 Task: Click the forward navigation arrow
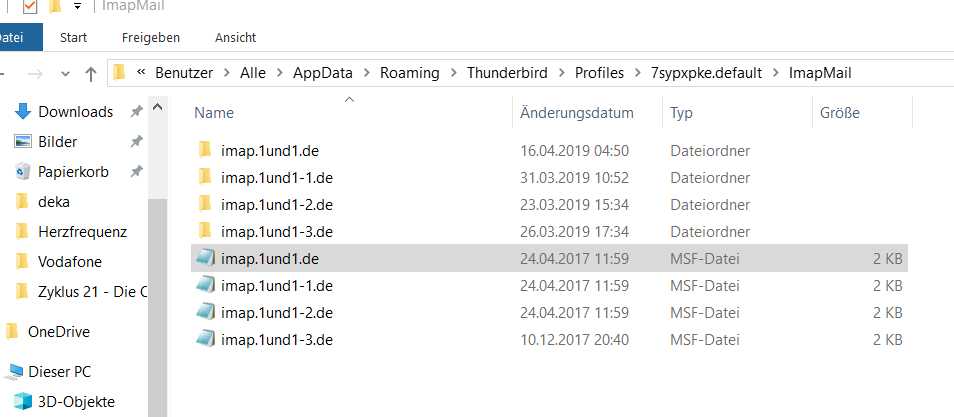(36, 73)
